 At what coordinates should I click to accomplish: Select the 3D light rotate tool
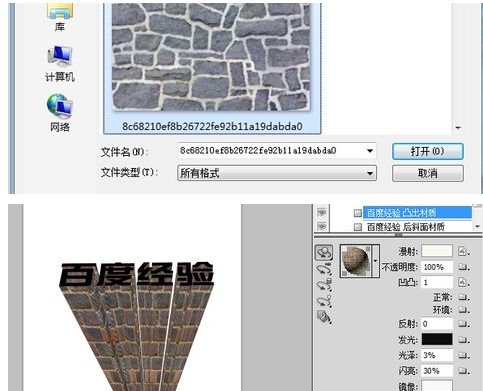(325, 301)
